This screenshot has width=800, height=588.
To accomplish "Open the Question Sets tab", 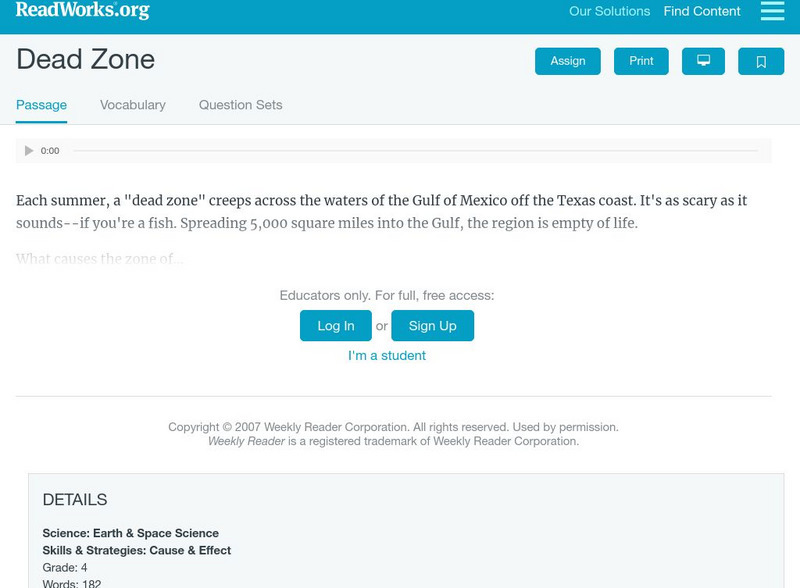I will point(239,104).
